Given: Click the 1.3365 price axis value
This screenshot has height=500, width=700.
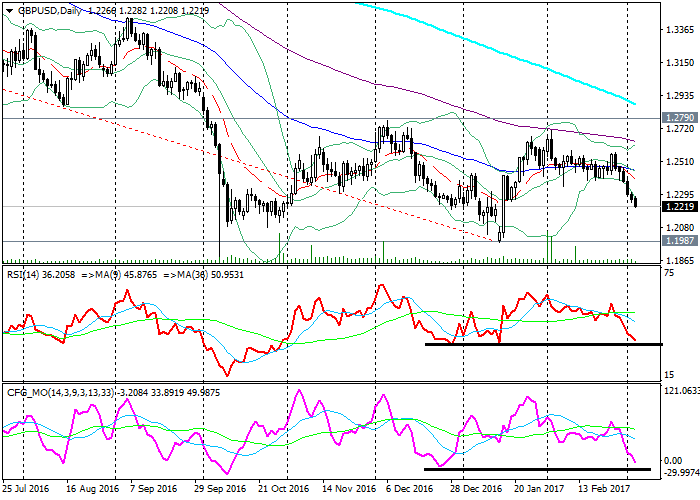Looking at the screenshot, I should (680, 30).
